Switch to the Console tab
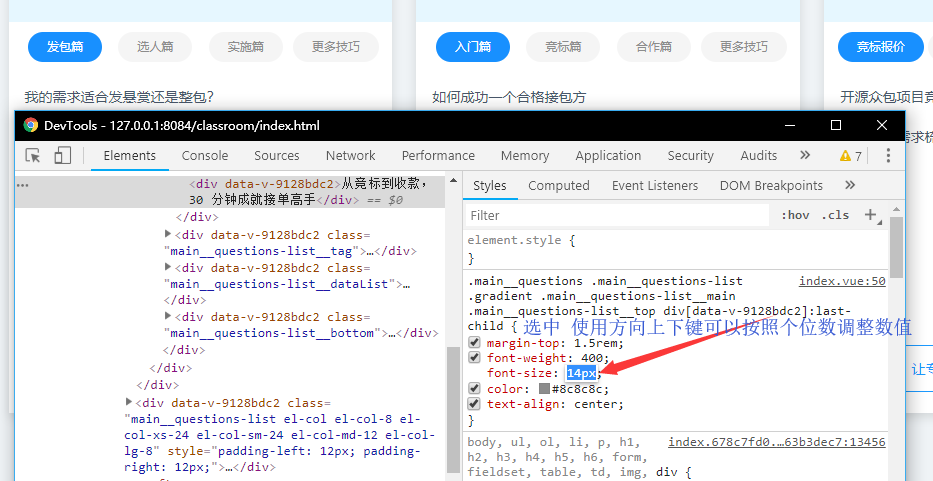The height and width of the screenshot is (481, 933). coord(205,156)
